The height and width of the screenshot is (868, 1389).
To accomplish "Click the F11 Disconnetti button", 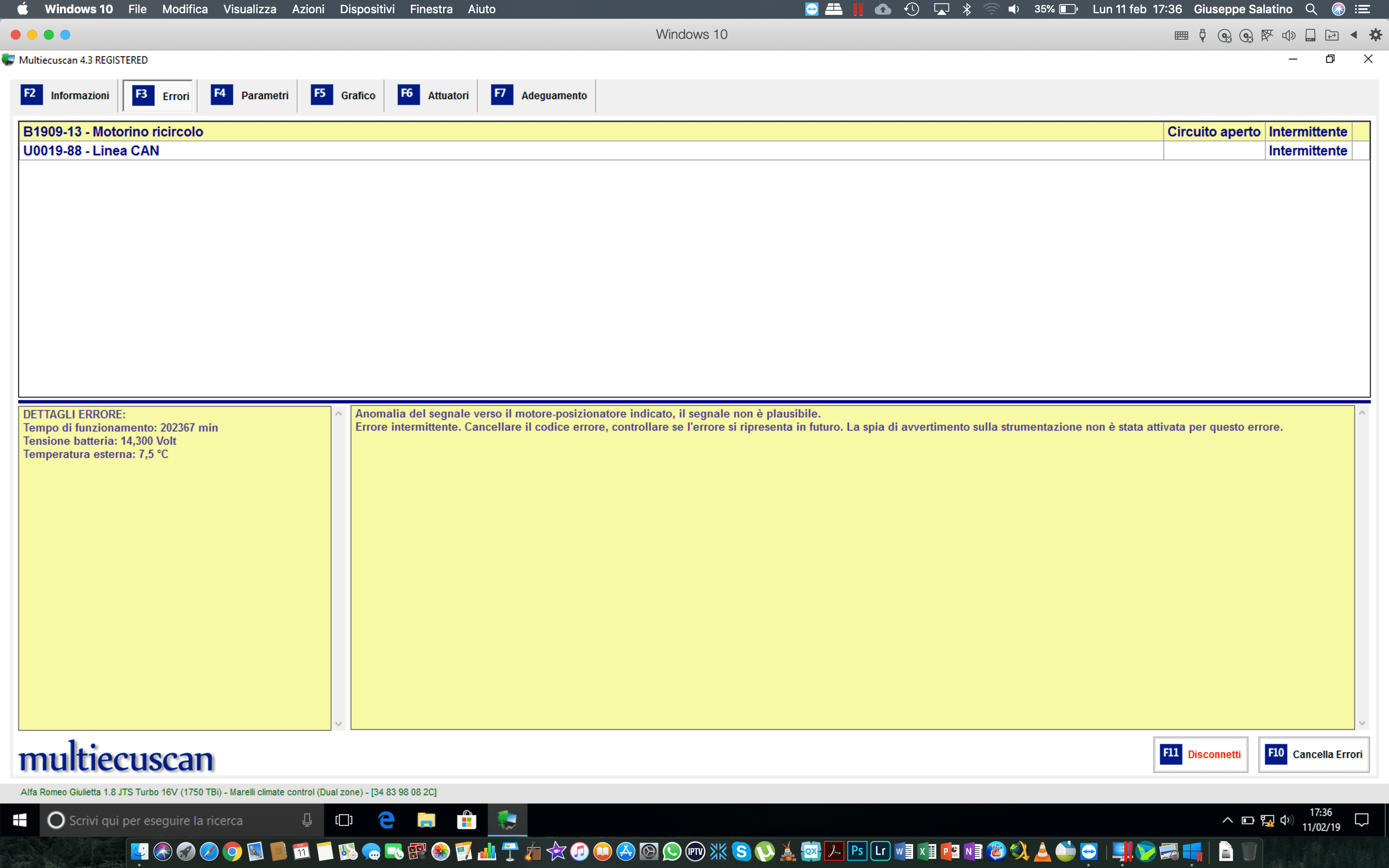I will pos(1201,754).
